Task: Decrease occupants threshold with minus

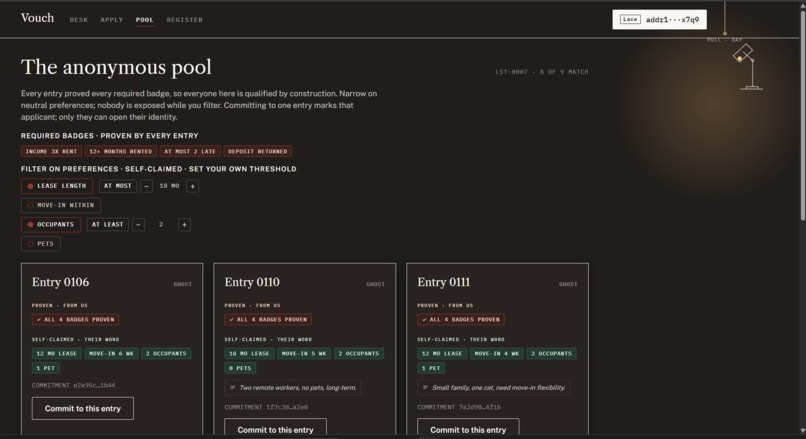Action: pos(138,225)
